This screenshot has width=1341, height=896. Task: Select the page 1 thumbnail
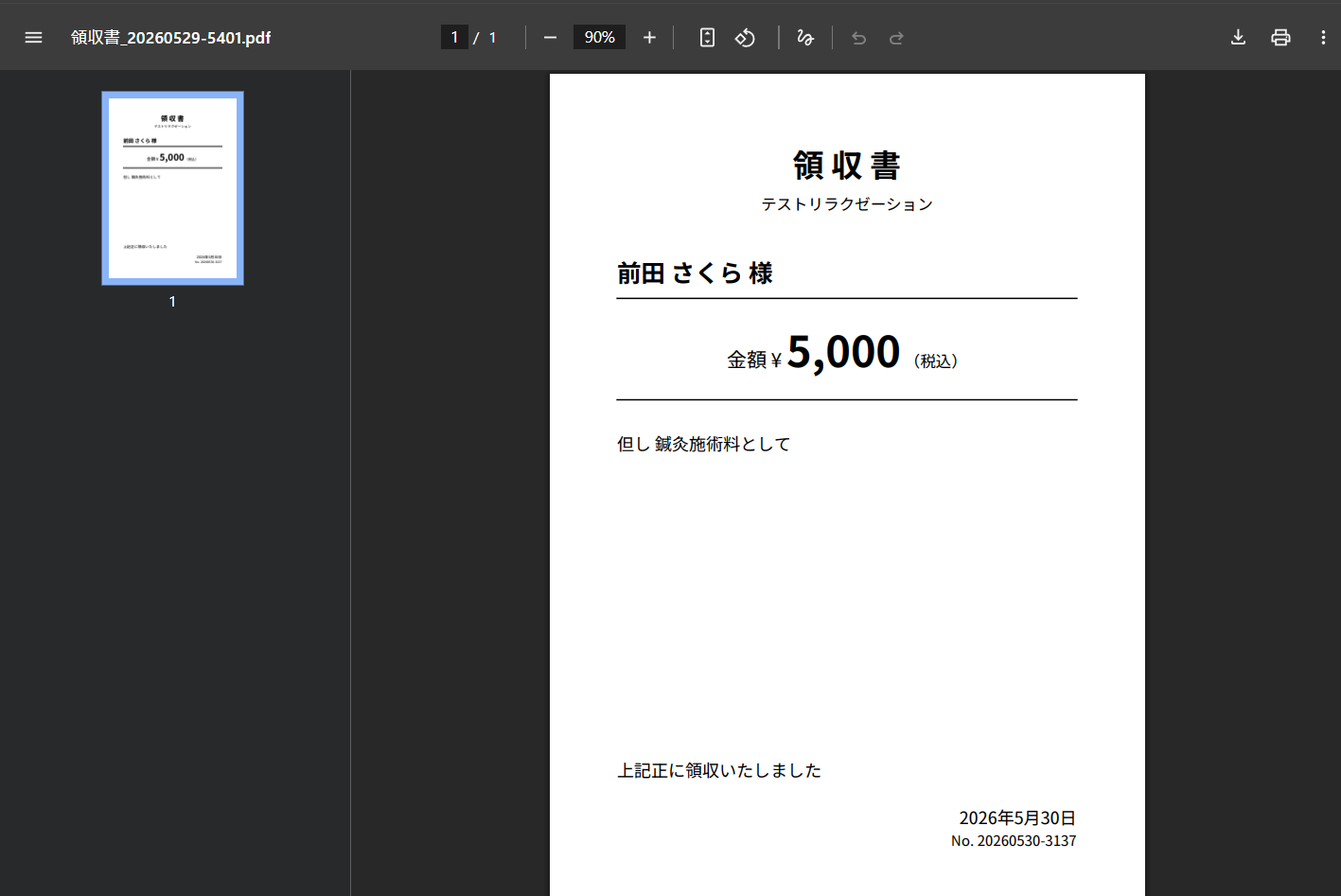[172, 188]
